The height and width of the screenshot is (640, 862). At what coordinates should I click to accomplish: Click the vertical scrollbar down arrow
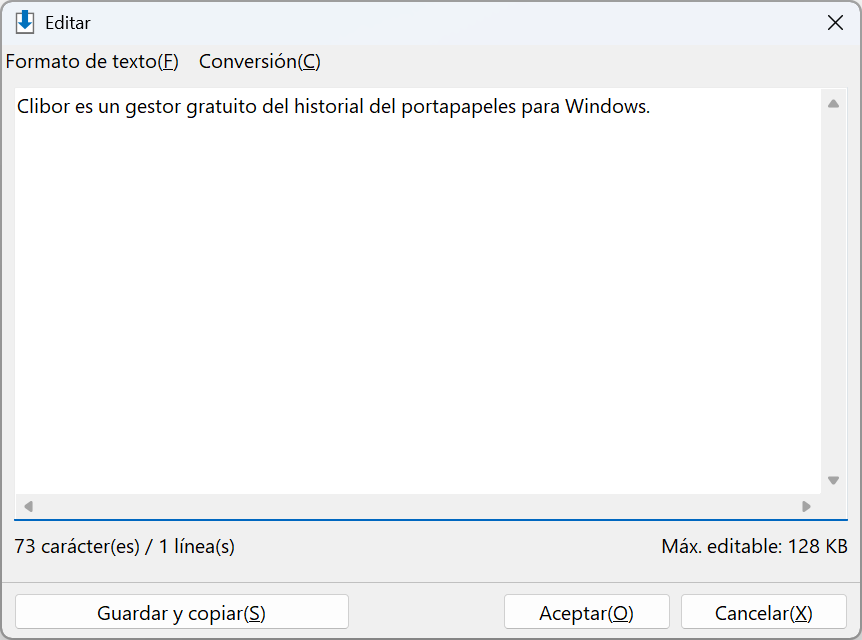[833, 480]
